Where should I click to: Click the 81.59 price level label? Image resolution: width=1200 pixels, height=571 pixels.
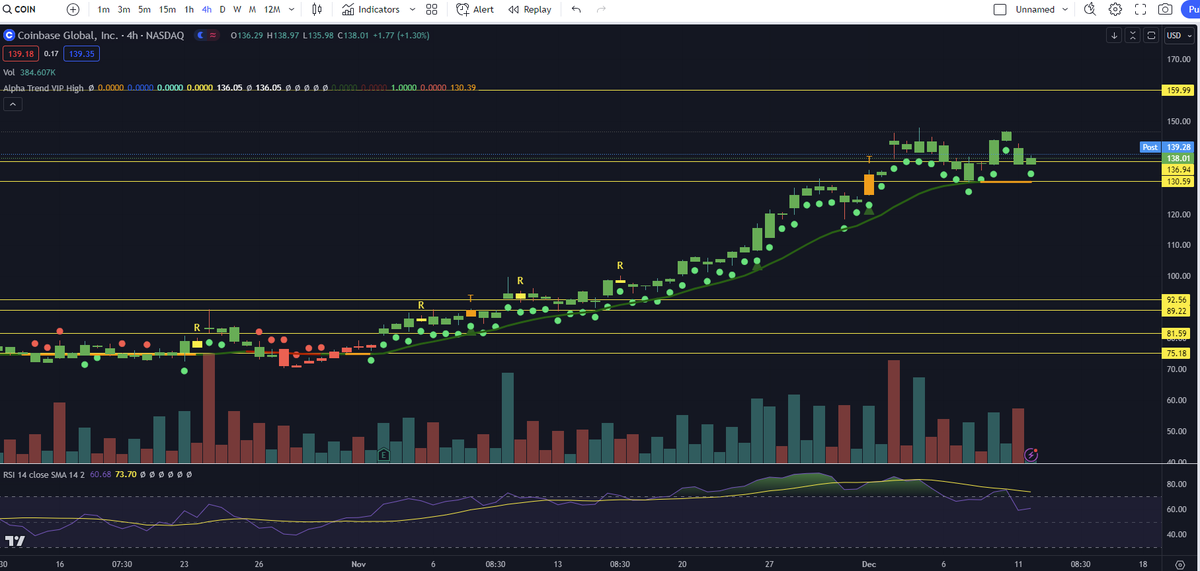coord(1178,333)
